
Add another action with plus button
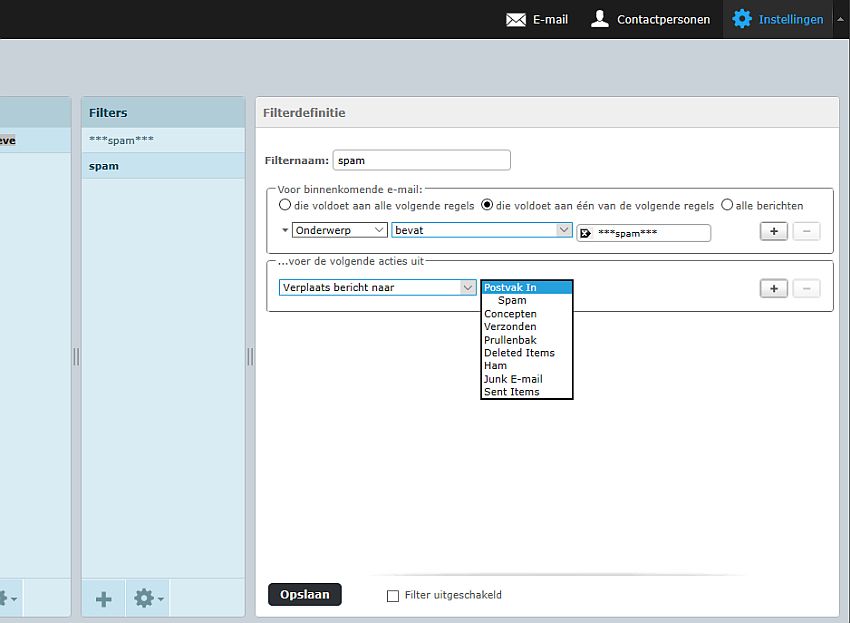tap(773, 288)
